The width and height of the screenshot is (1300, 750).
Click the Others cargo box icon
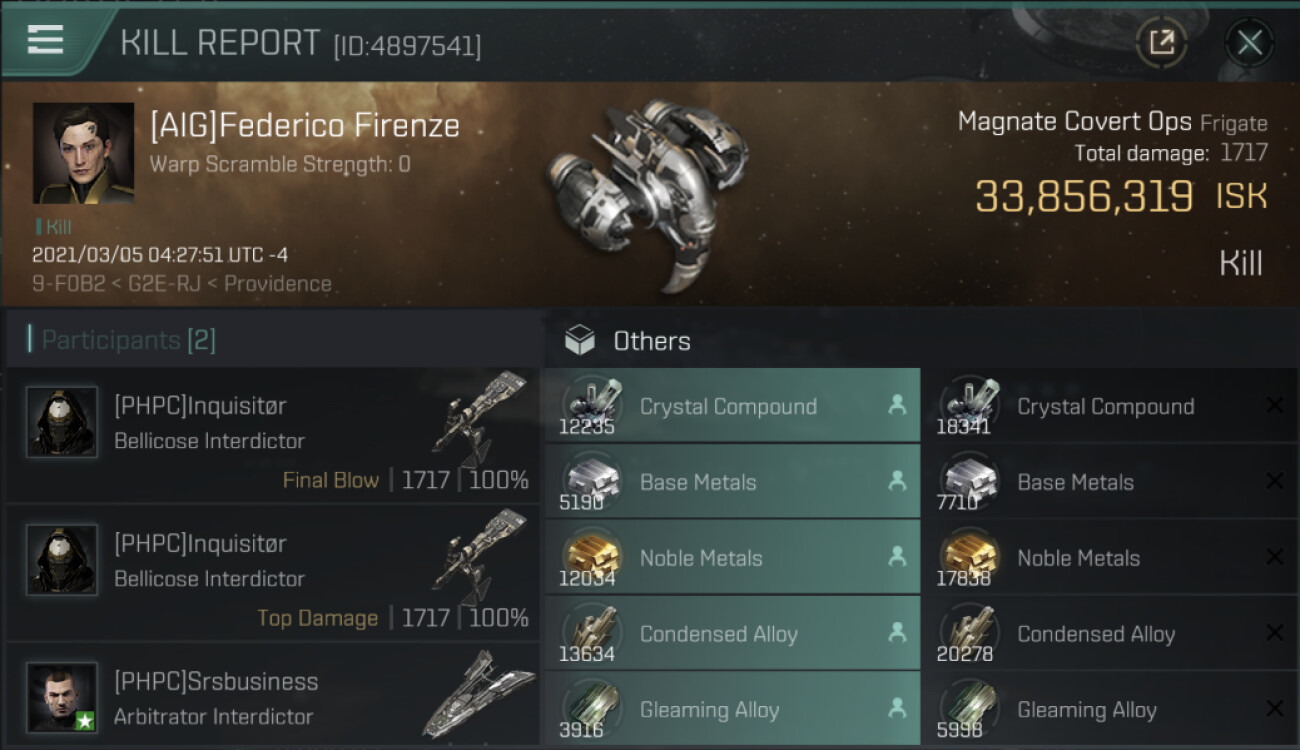tap(579, 341)
